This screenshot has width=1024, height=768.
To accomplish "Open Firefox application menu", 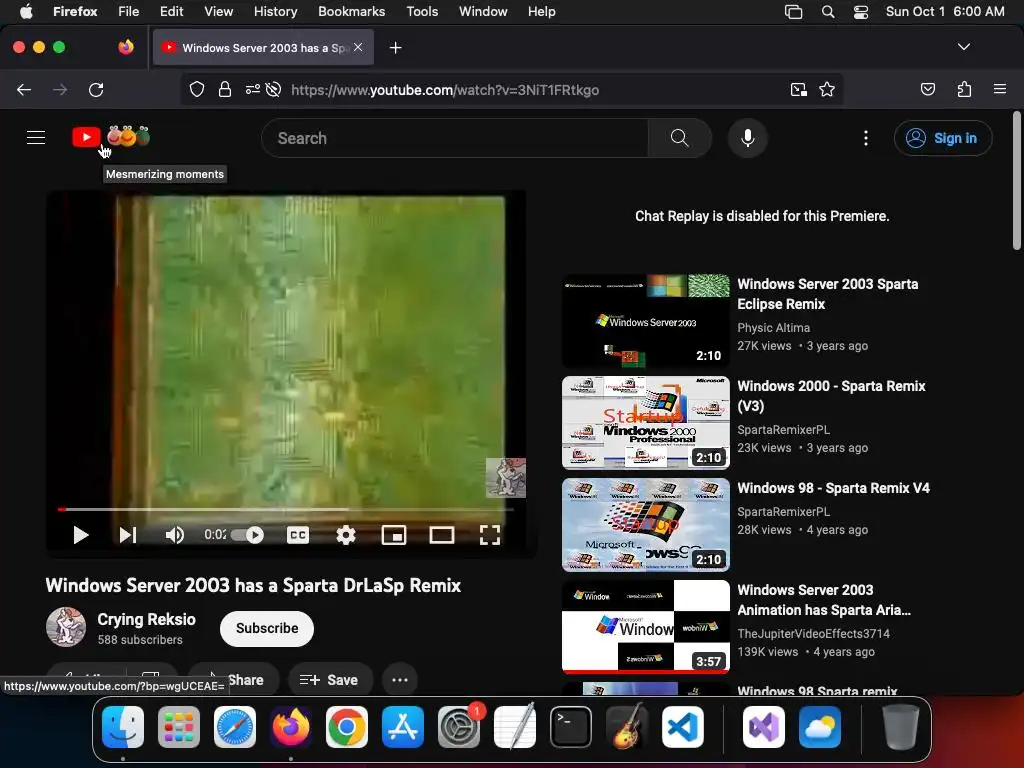I will [x=1000, y=89].
